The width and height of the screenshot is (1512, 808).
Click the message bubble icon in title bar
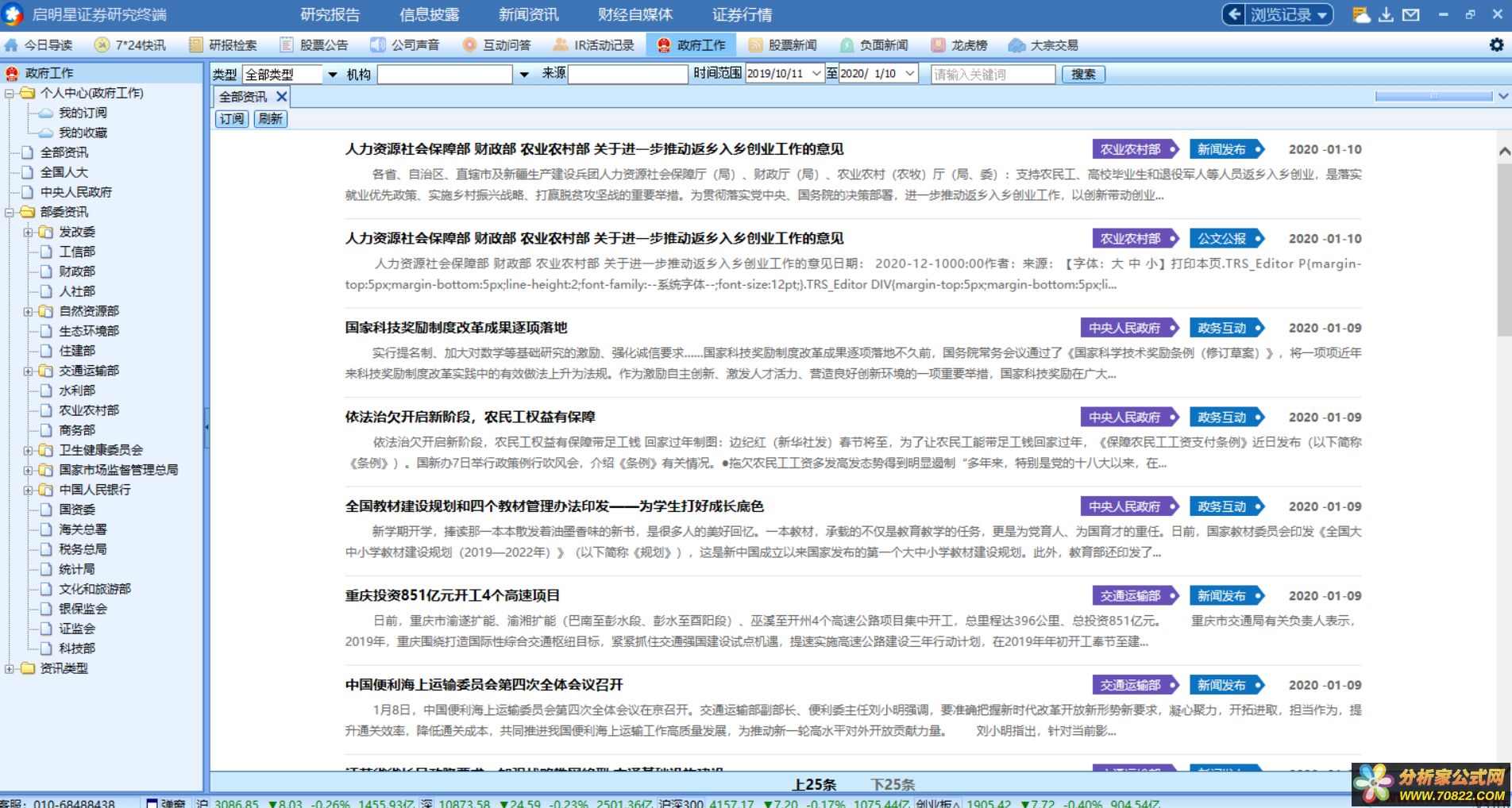[x=1361, y=14]
